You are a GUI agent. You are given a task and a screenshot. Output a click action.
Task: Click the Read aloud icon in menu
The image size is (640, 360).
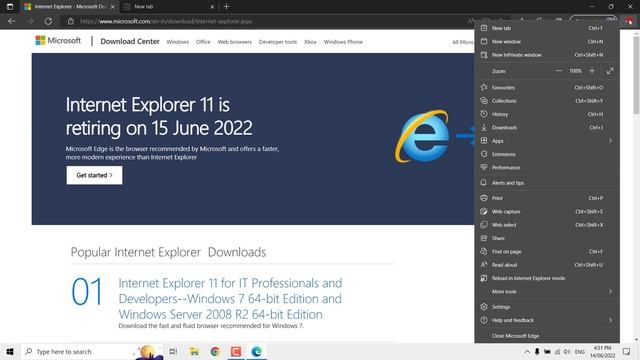tap(484, 265)
